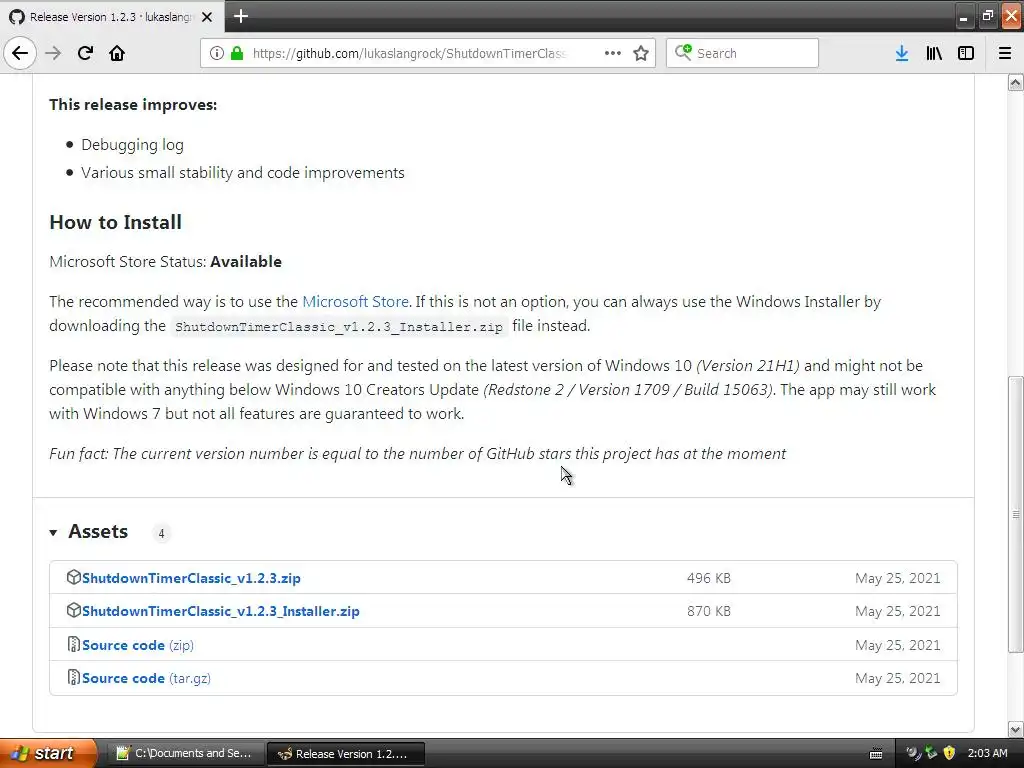Viewport: 1024px width, 768px height.
Task: Toggle the sidebar view icon
Action: 966,53
